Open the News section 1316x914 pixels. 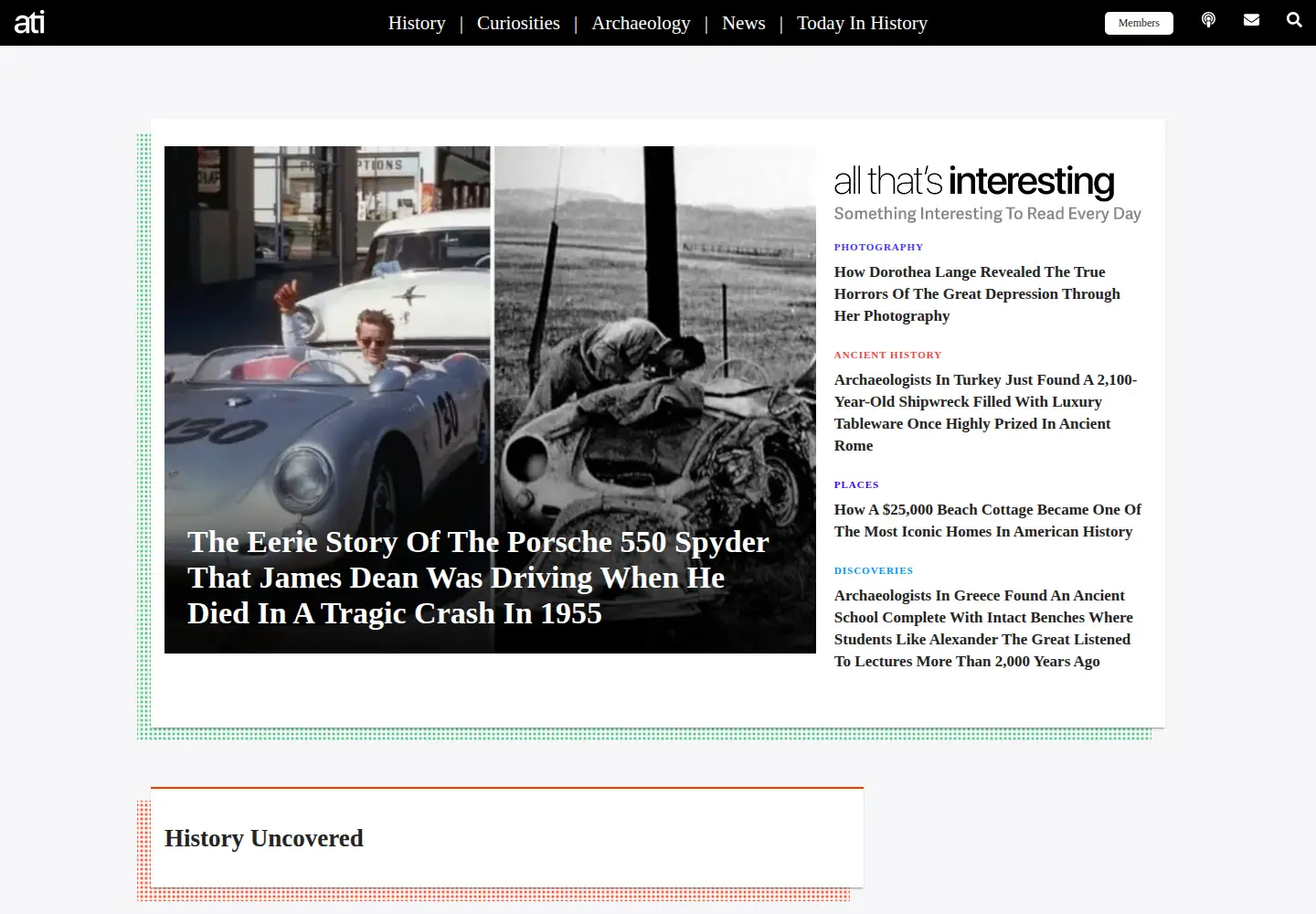pos(744,23)
